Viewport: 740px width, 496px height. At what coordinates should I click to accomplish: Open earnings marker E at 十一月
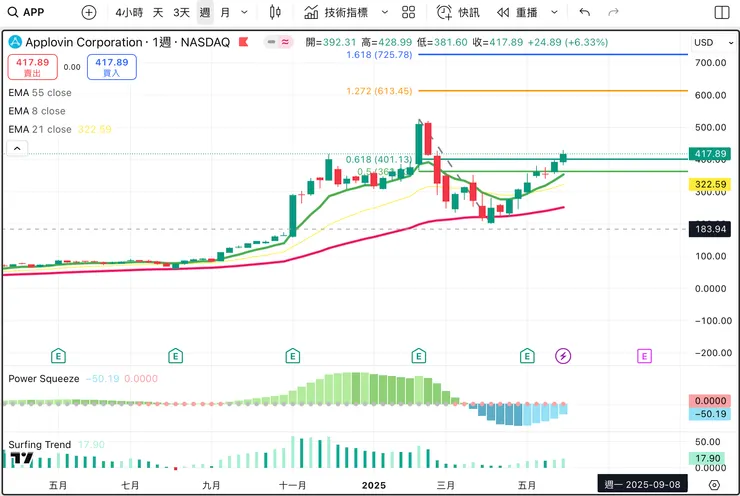[293, 356]
